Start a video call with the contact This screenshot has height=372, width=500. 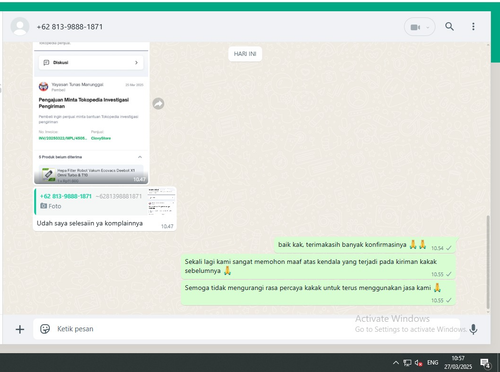pos(415,27)
